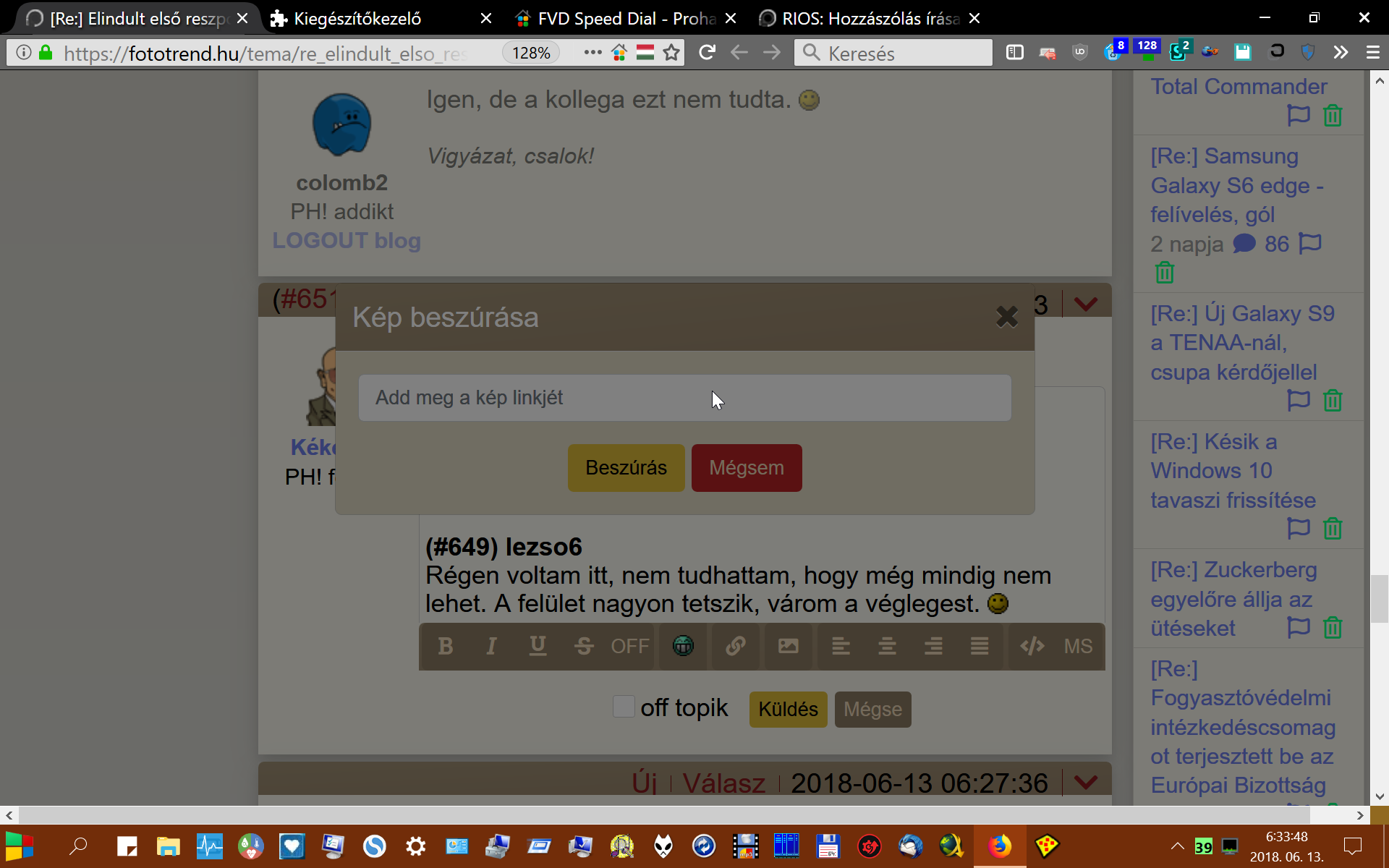Switch to the Kiegészítőkezelő tab

[x=357, y=19]
